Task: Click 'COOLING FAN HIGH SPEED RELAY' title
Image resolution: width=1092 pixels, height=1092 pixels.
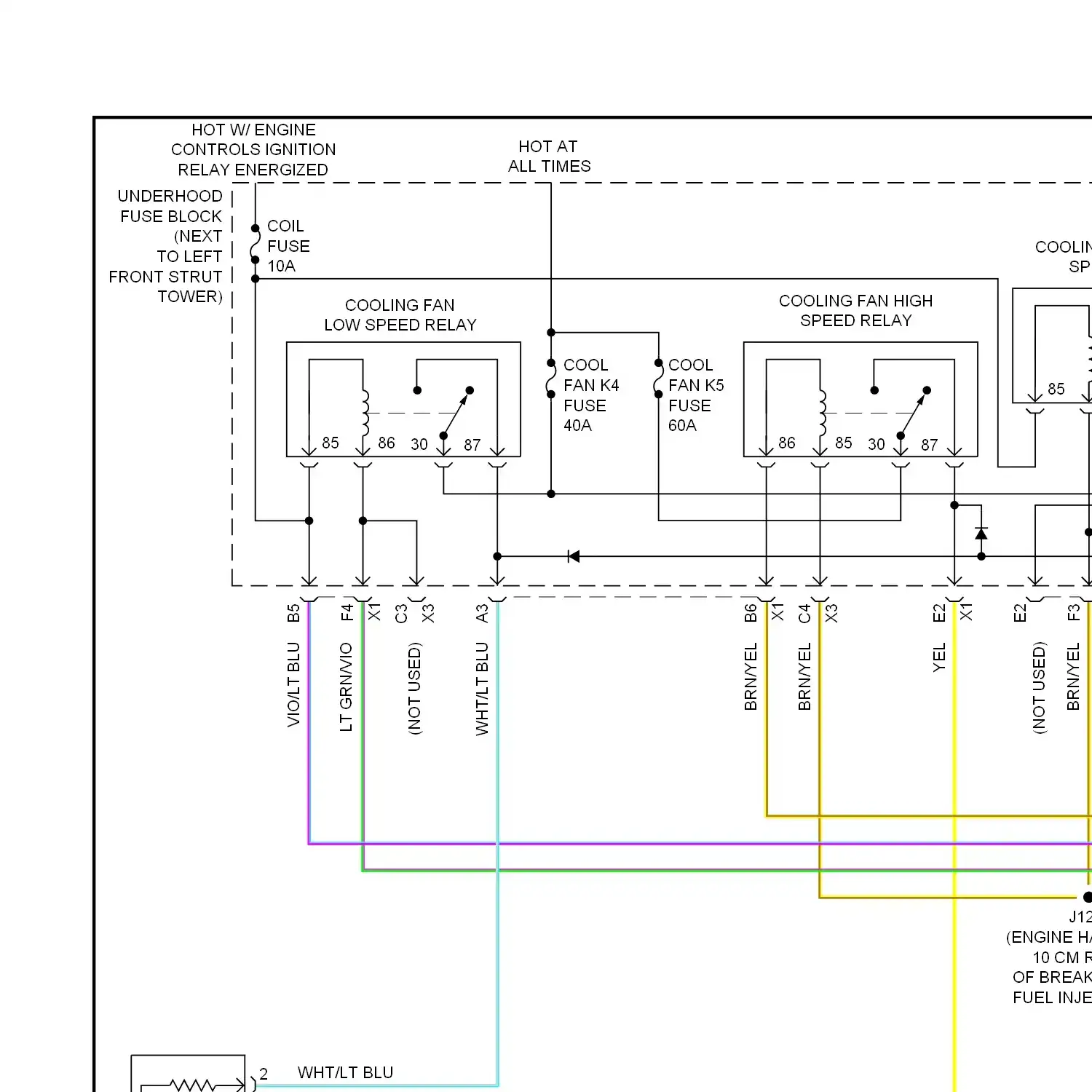Action: point(855,311)
